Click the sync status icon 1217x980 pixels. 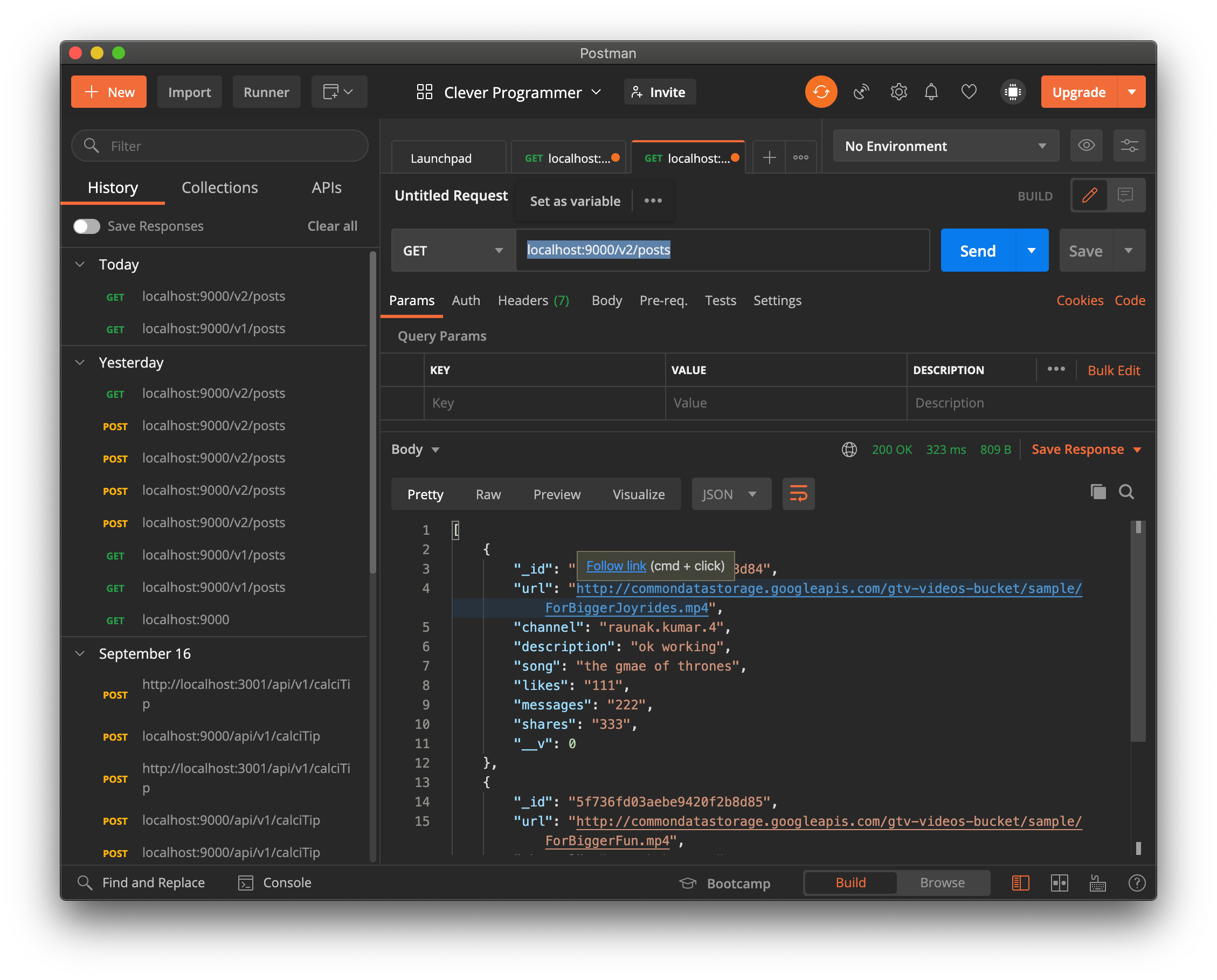point(821,92)
